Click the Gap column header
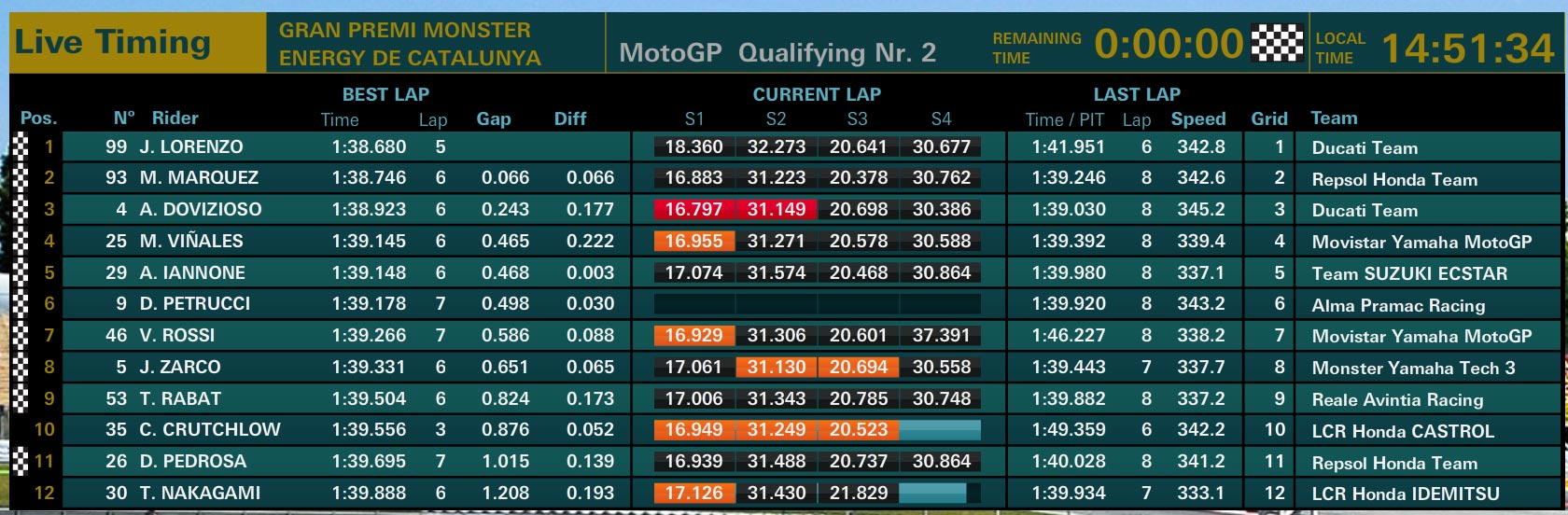This screenshot has width=1568, height=515. pyautogui.click(x=494, y=118)
